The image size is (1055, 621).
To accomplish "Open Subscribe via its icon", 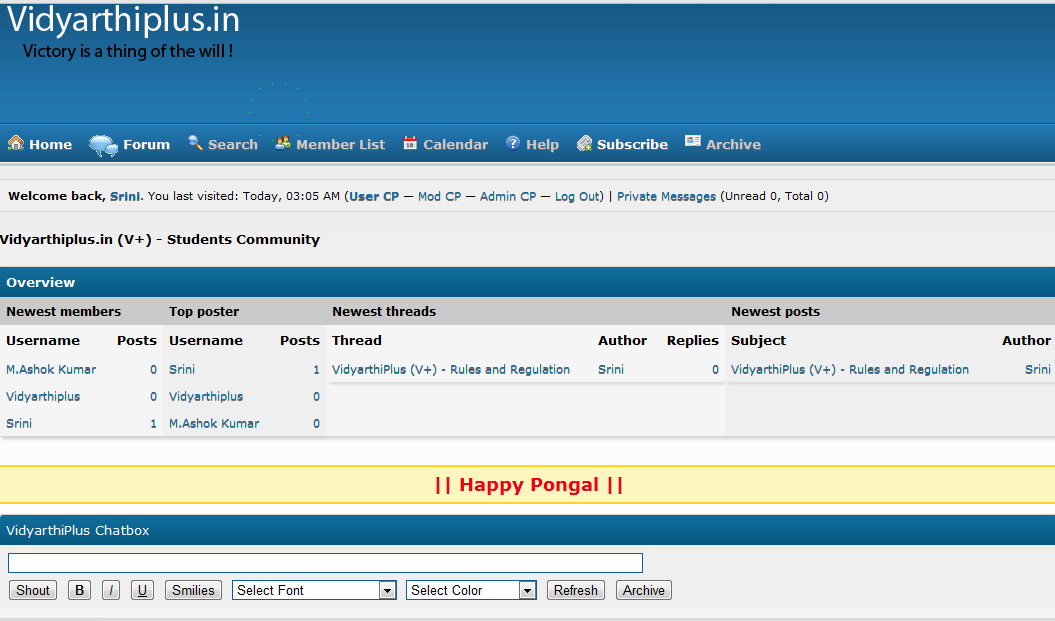I will [585, 143].
